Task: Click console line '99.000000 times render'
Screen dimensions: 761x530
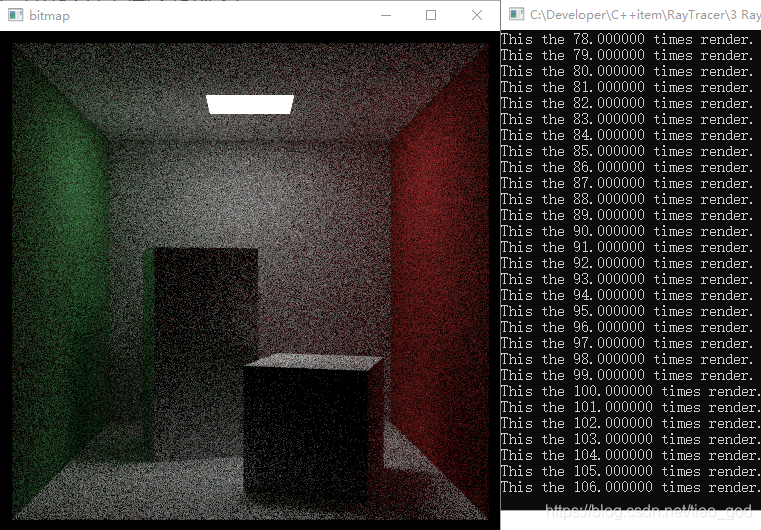Action: (x=627, y=376)
